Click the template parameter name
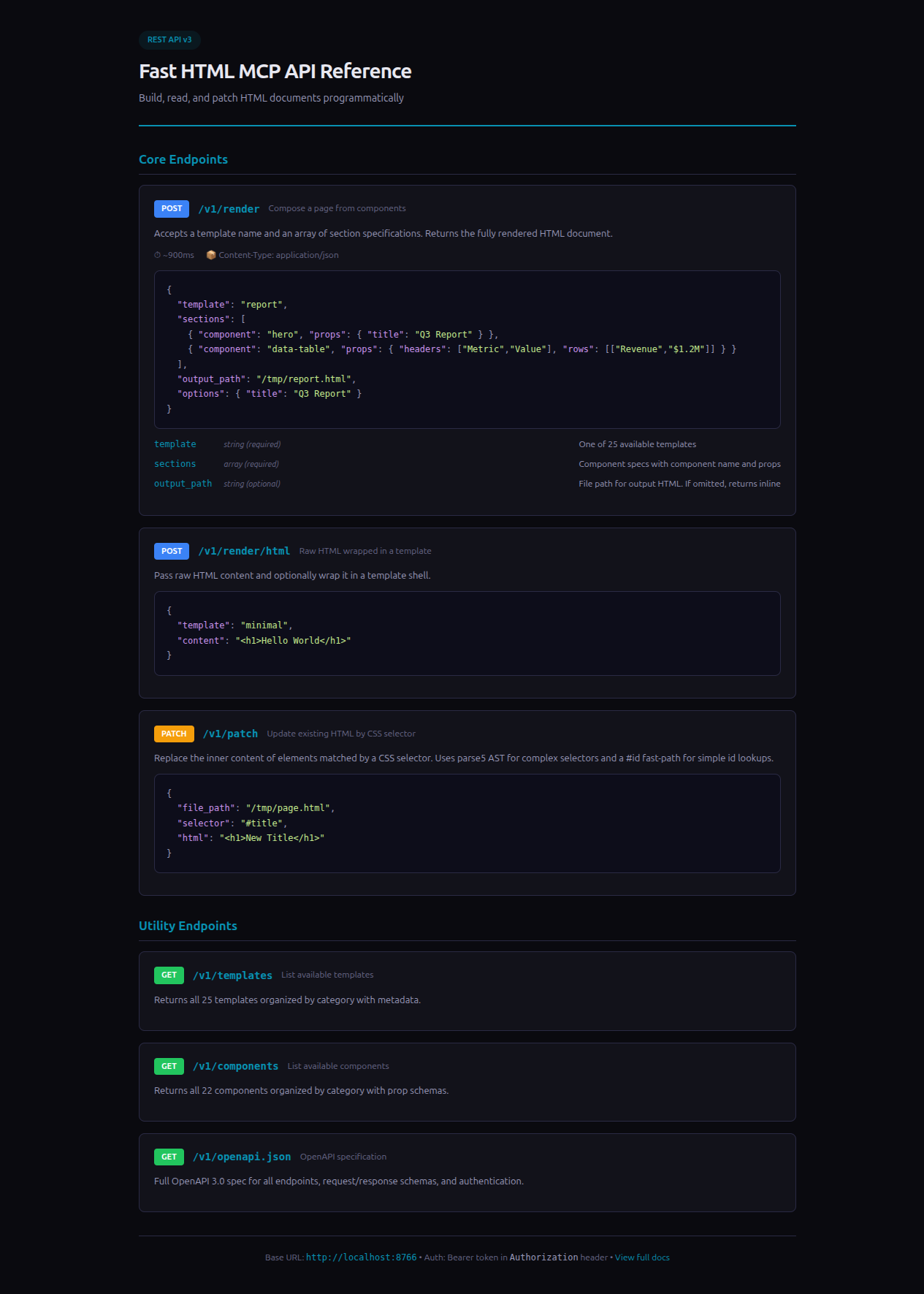This screenshot has height=1294, width=924. click(175, 444)
